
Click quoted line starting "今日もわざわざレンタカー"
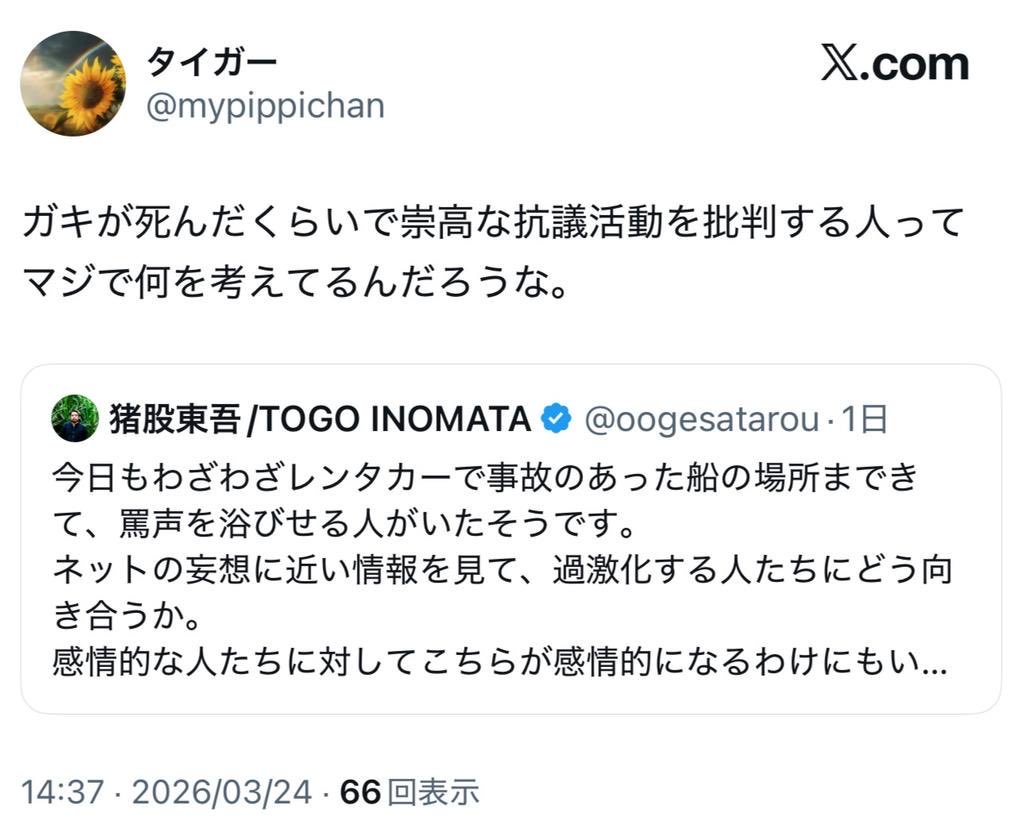484,477
